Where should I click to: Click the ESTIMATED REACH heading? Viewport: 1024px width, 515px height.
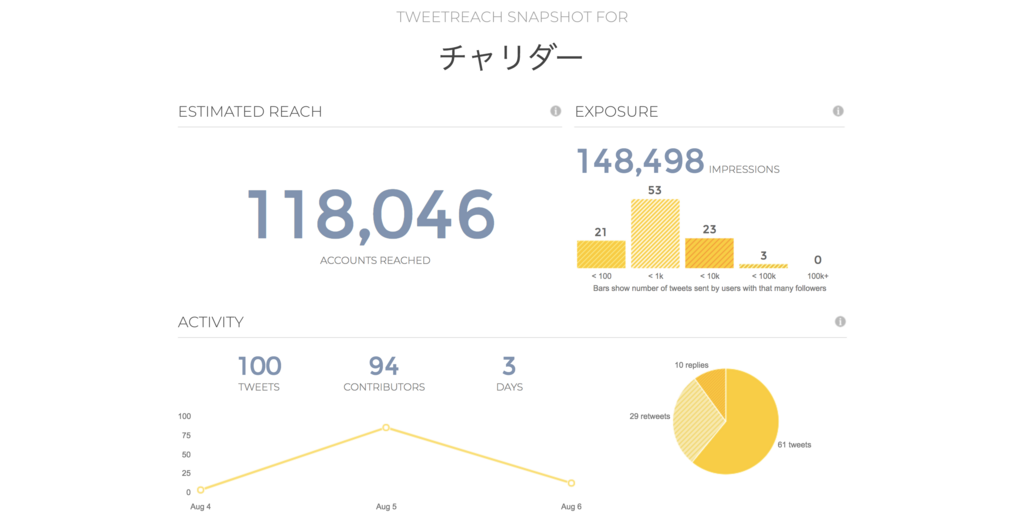pyautogui.click(x=250, y=112)
